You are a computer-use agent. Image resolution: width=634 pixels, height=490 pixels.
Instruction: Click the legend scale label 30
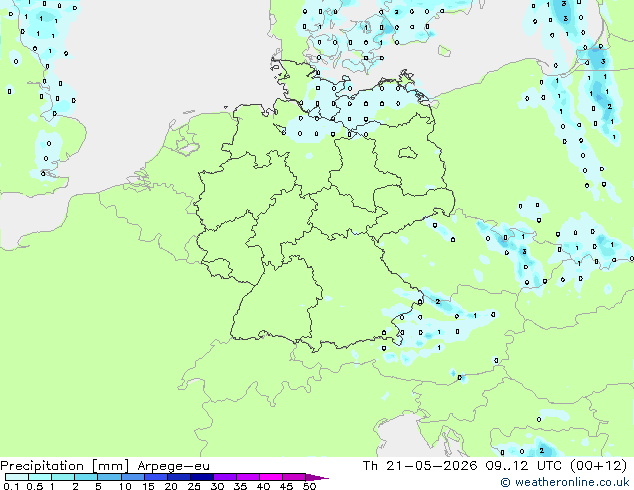[x=217, y=486]
